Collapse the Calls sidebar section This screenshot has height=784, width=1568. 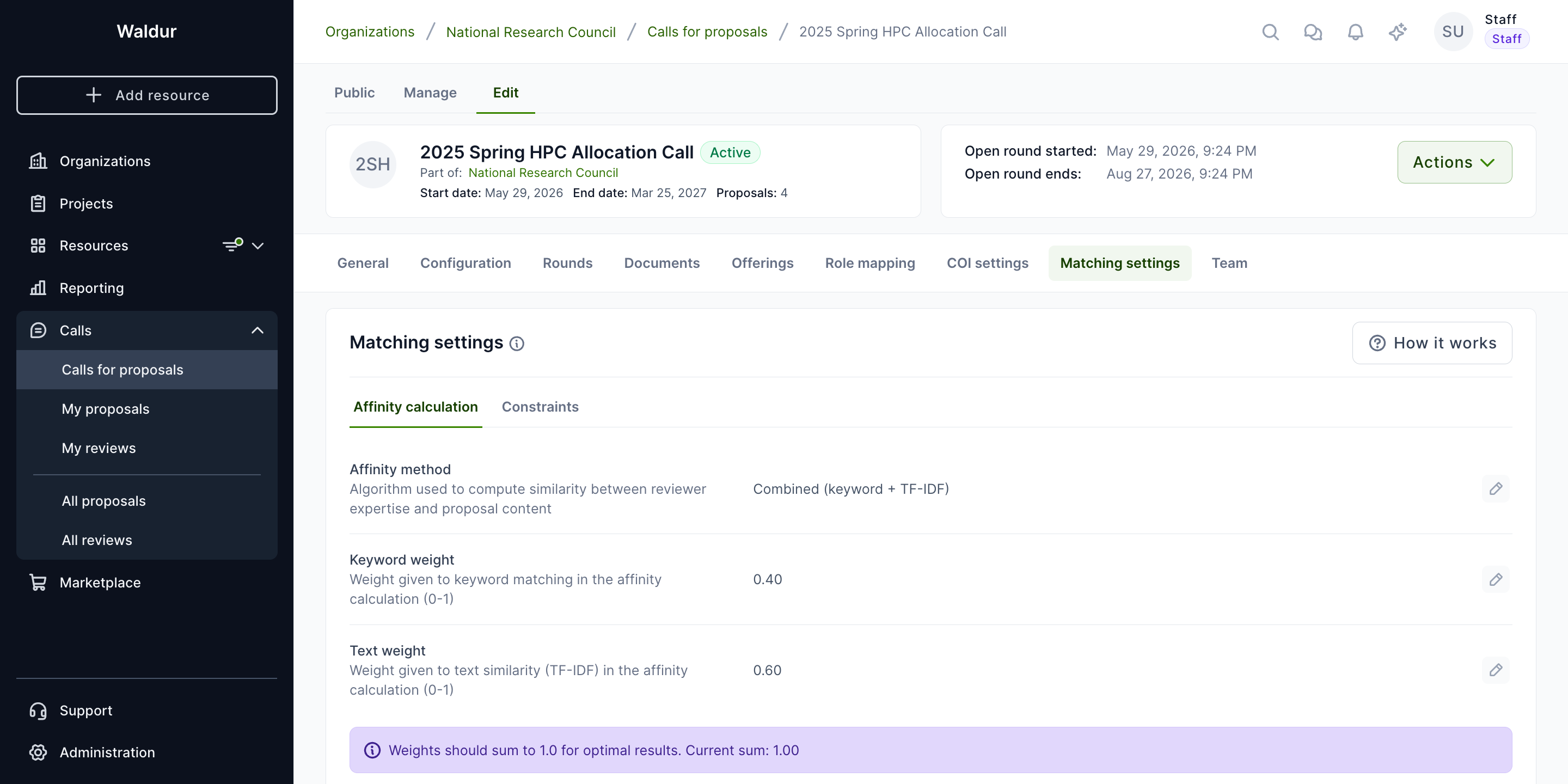[258, 330]
